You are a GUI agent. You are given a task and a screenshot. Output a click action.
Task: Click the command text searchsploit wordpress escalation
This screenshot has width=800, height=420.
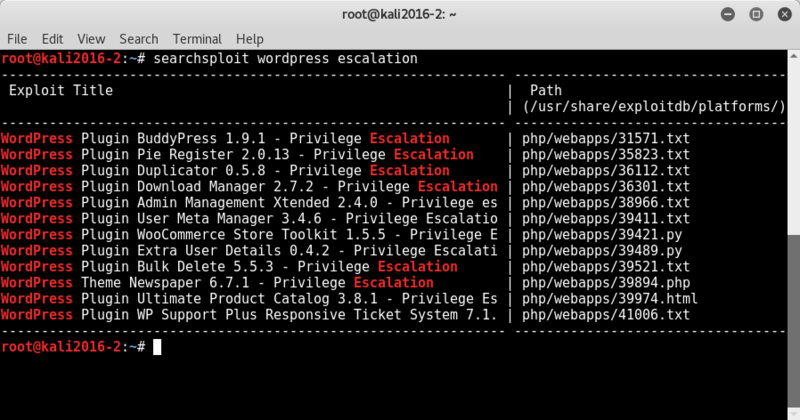click(285, 59)
